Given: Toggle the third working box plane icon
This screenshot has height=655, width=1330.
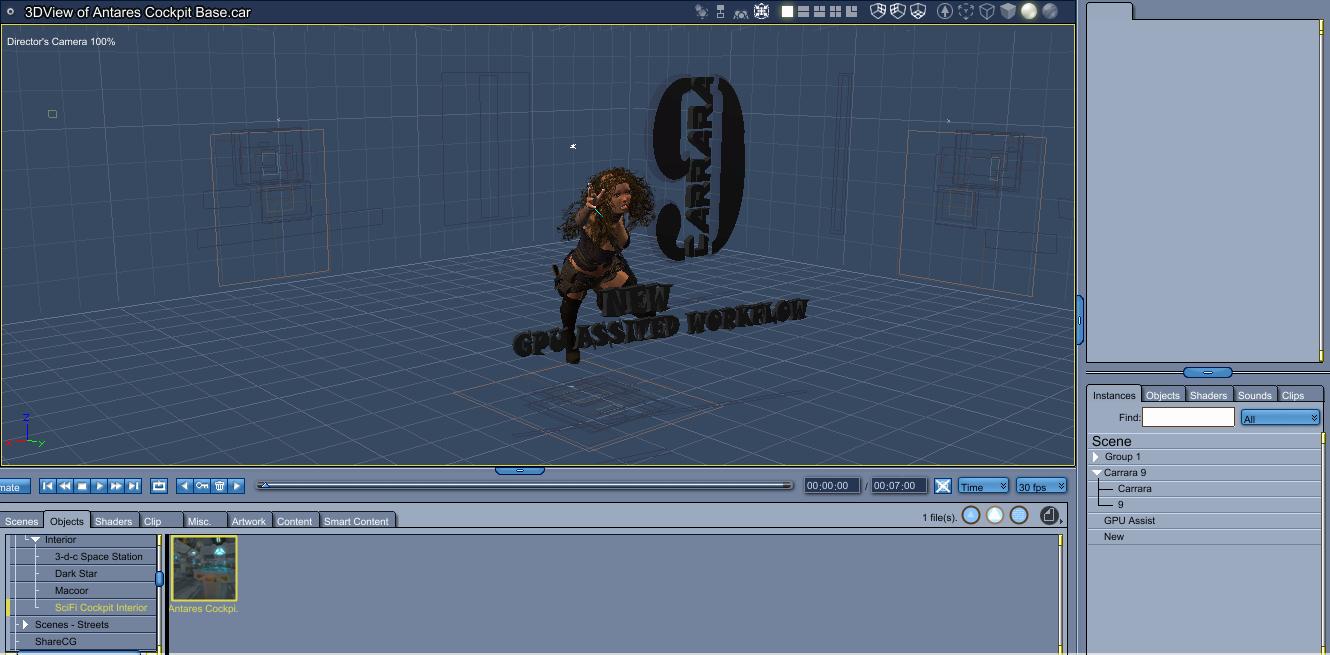Looking at the screenshot, I should [x=916, y=12].
